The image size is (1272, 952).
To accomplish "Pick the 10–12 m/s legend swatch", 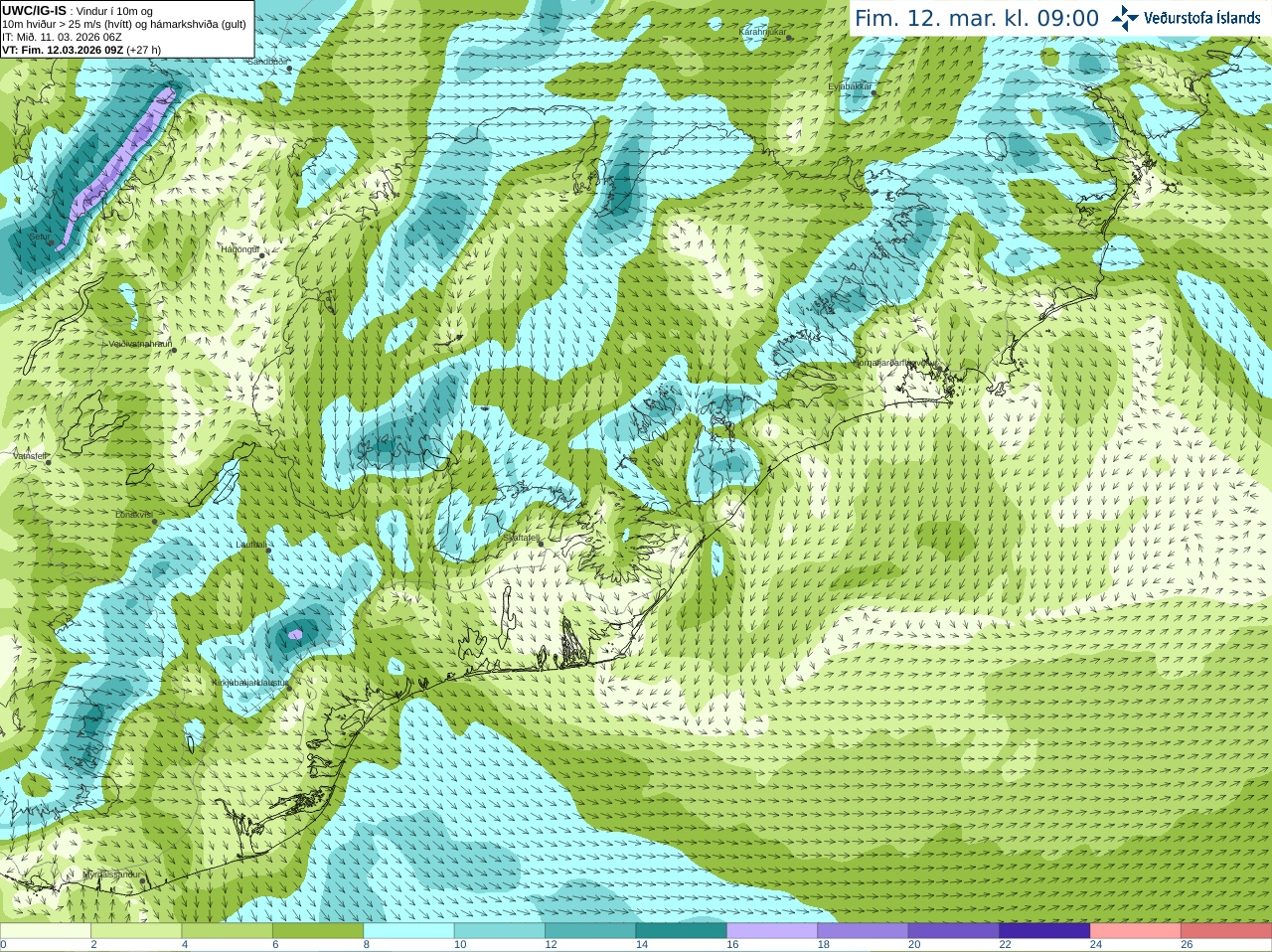I will click(x=500, y=931).
